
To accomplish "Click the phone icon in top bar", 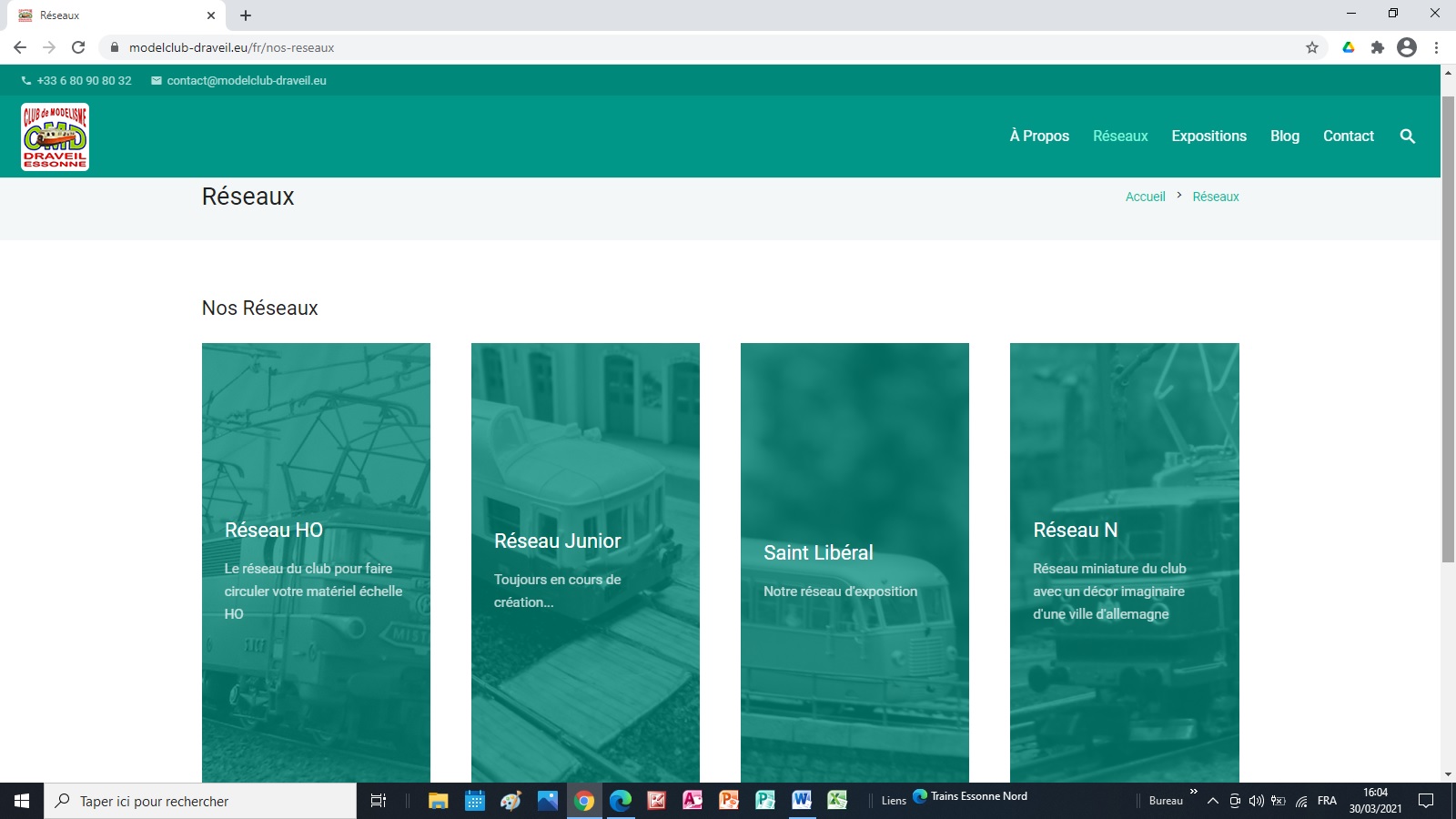I will coord(26,81).
